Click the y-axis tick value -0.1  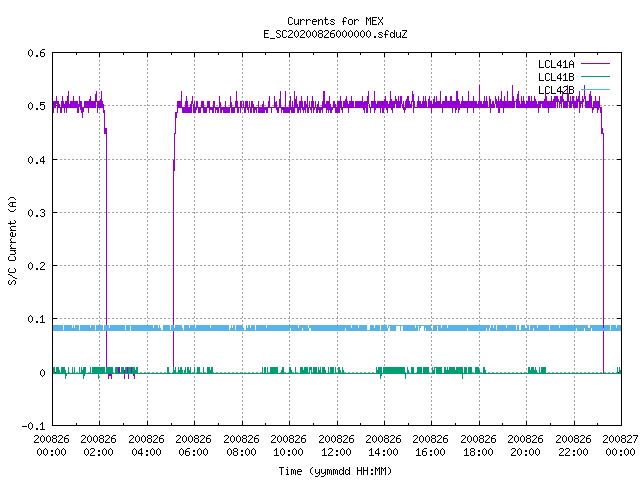(x=33, y=426)
